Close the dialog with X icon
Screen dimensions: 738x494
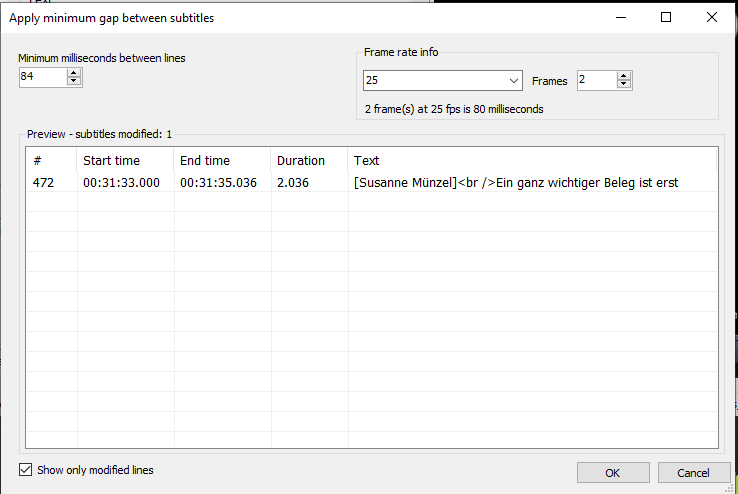pyautogui.click(x=712, y=17)
